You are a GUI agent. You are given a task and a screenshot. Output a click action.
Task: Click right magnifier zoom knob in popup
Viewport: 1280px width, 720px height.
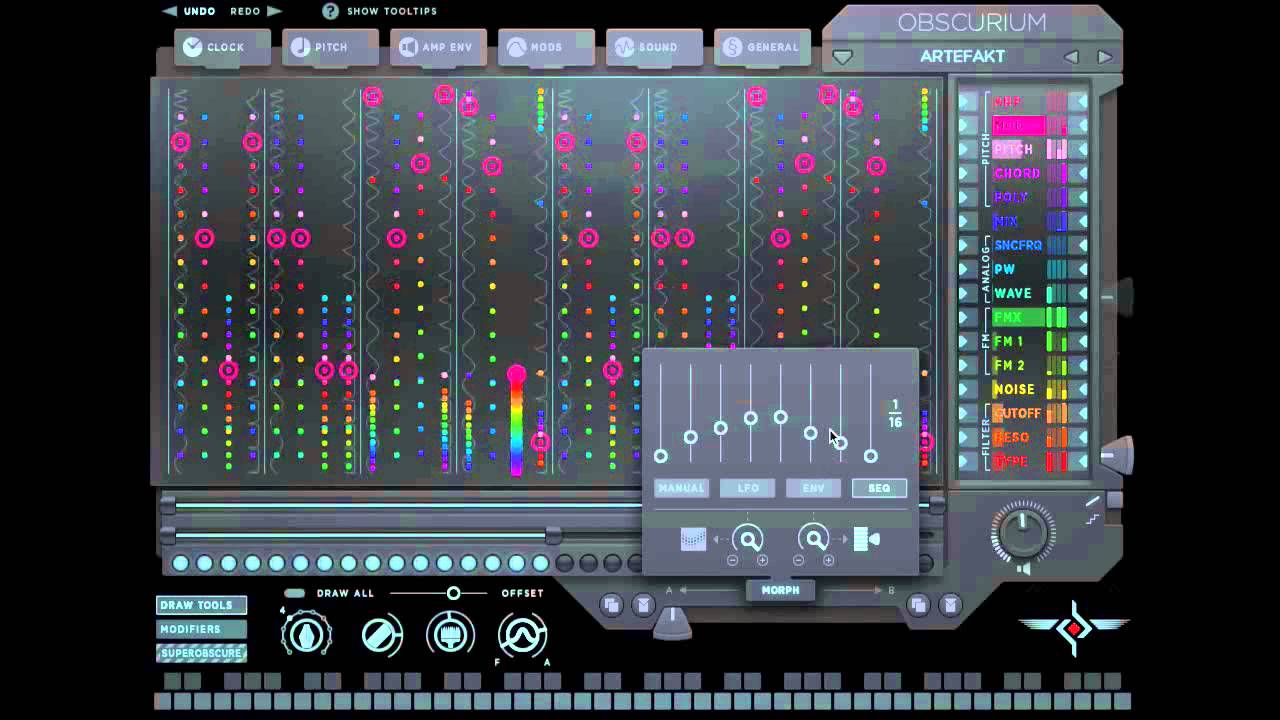point(814,540)
